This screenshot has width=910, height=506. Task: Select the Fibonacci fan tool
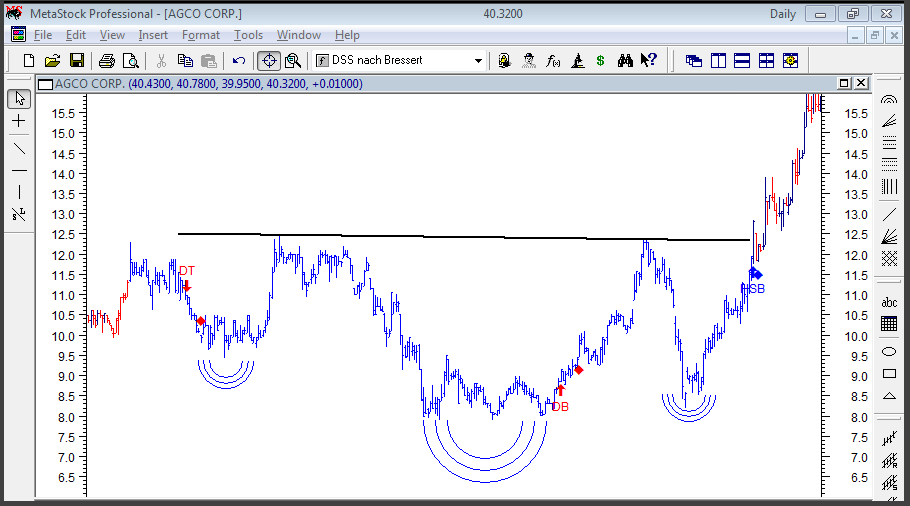click(x=889, y=121)
